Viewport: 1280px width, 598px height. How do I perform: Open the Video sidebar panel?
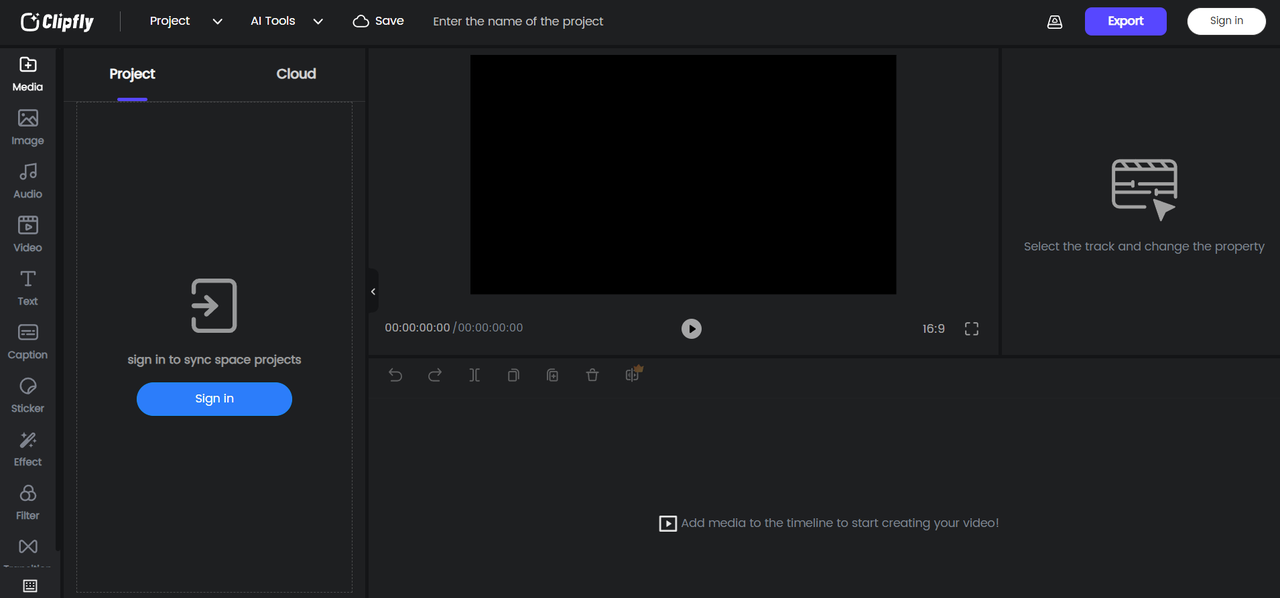(x=28, y=235)
